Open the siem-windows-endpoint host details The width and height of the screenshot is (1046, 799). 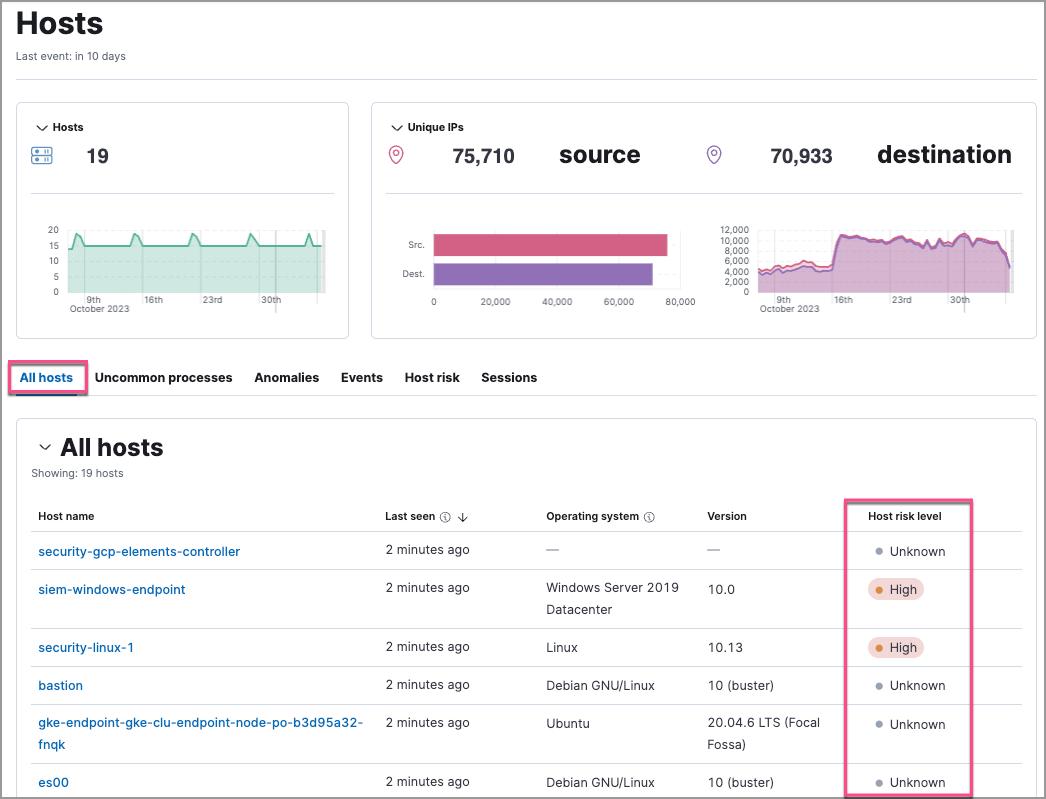point(111,589)
